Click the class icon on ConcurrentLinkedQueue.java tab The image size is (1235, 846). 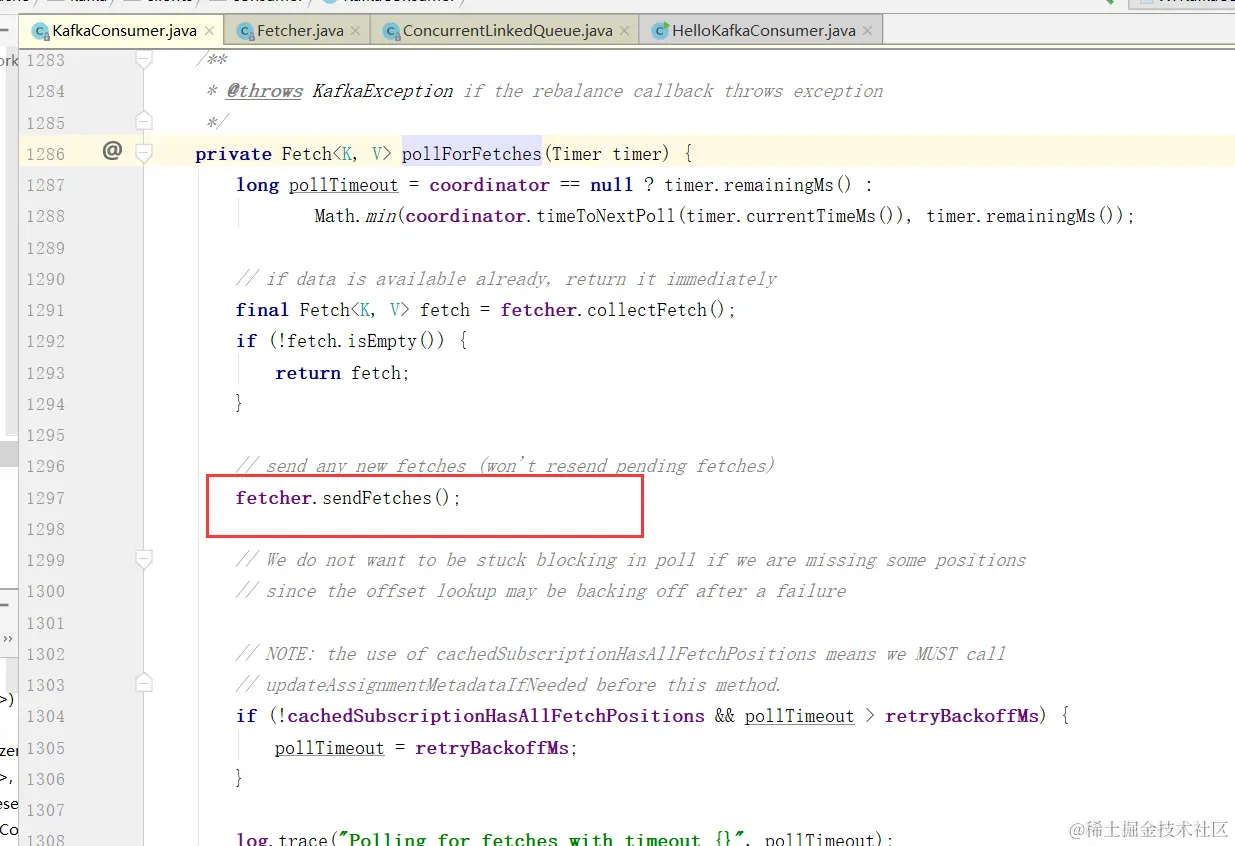391,31
